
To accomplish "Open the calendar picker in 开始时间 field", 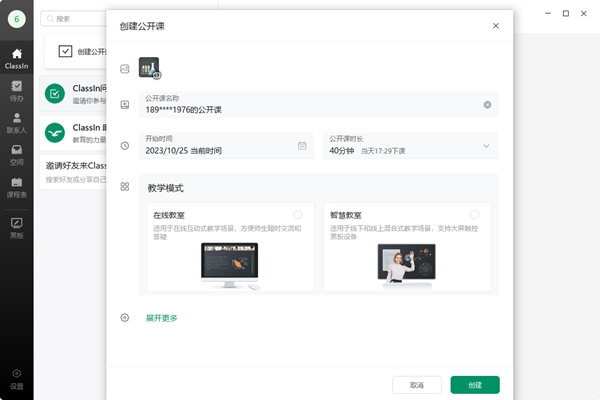I will coord(302,145).
